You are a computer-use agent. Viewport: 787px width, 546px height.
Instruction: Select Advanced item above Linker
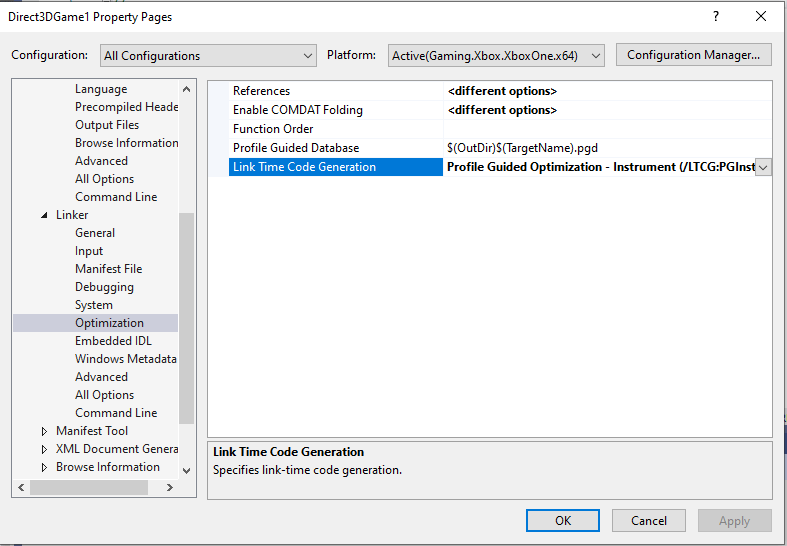(x=101, y=161)
